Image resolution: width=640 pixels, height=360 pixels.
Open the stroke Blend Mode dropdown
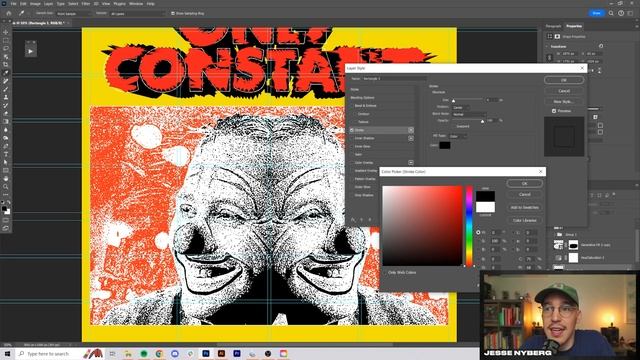[469, 114]
